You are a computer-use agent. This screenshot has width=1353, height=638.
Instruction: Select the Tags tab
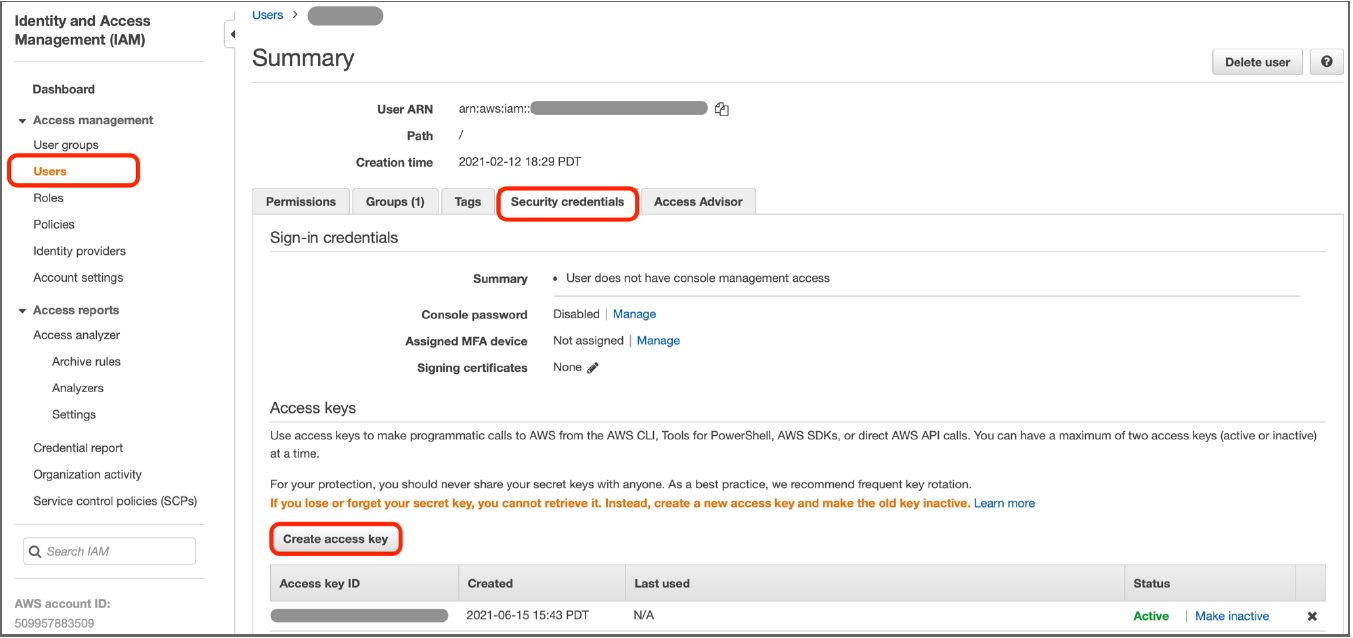click(x=467, y=202)
